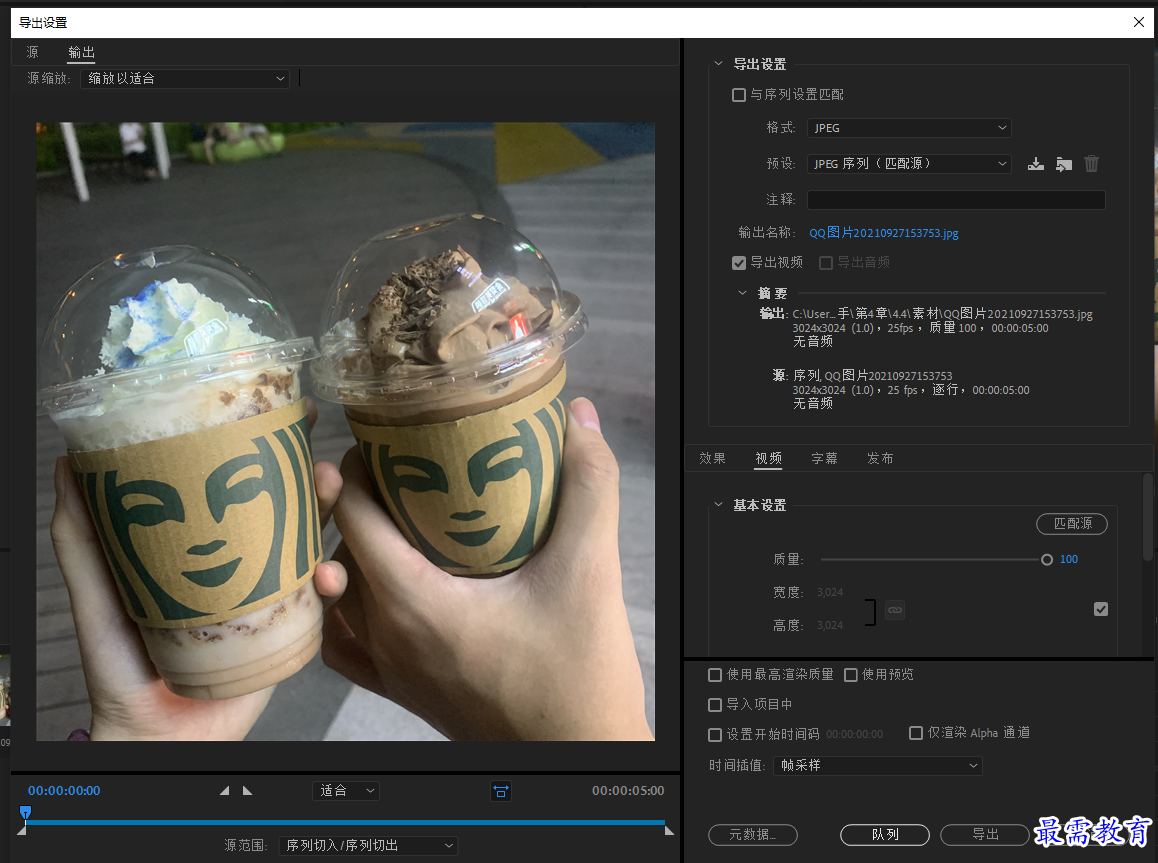Screen dimensions: 1158x863
Task: Click the quality value 100
Action: pyautogui.click(x=1069, y=560)
